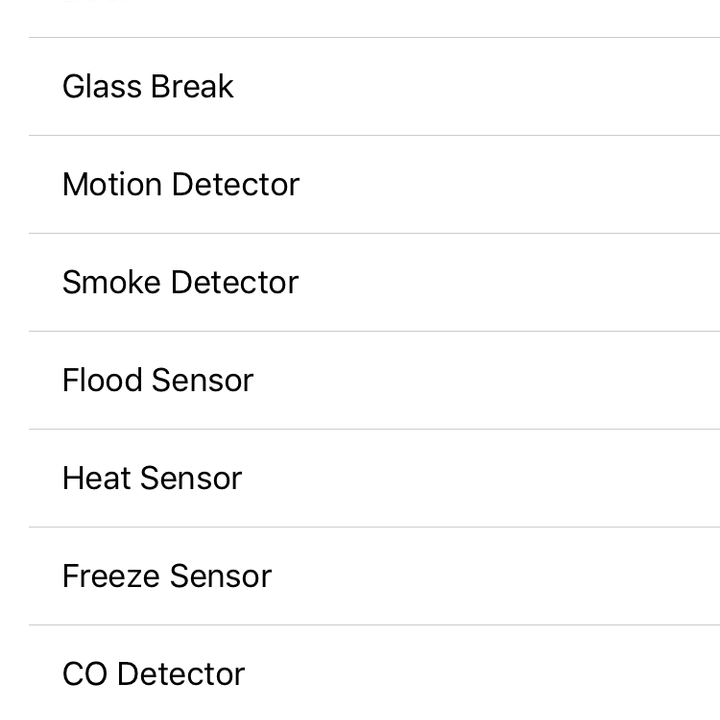The width and height of the screenshot is (720, 720).
Task: Click the "Freeze Sensor" label text
Action: click(x=167, y=576)
